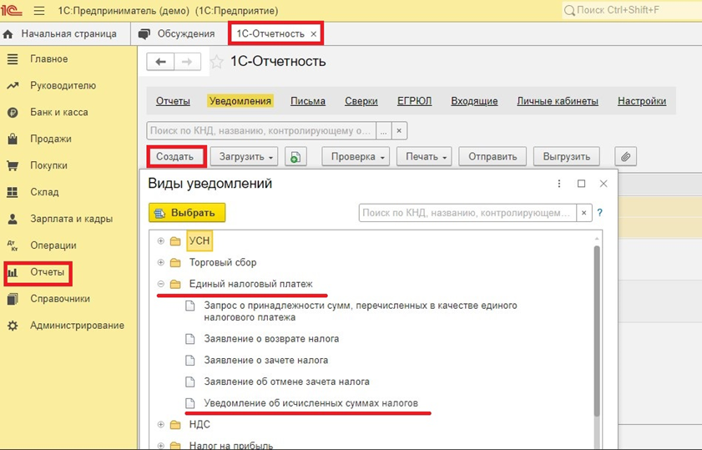Click the main search by КНД field

tap(261, 131)
